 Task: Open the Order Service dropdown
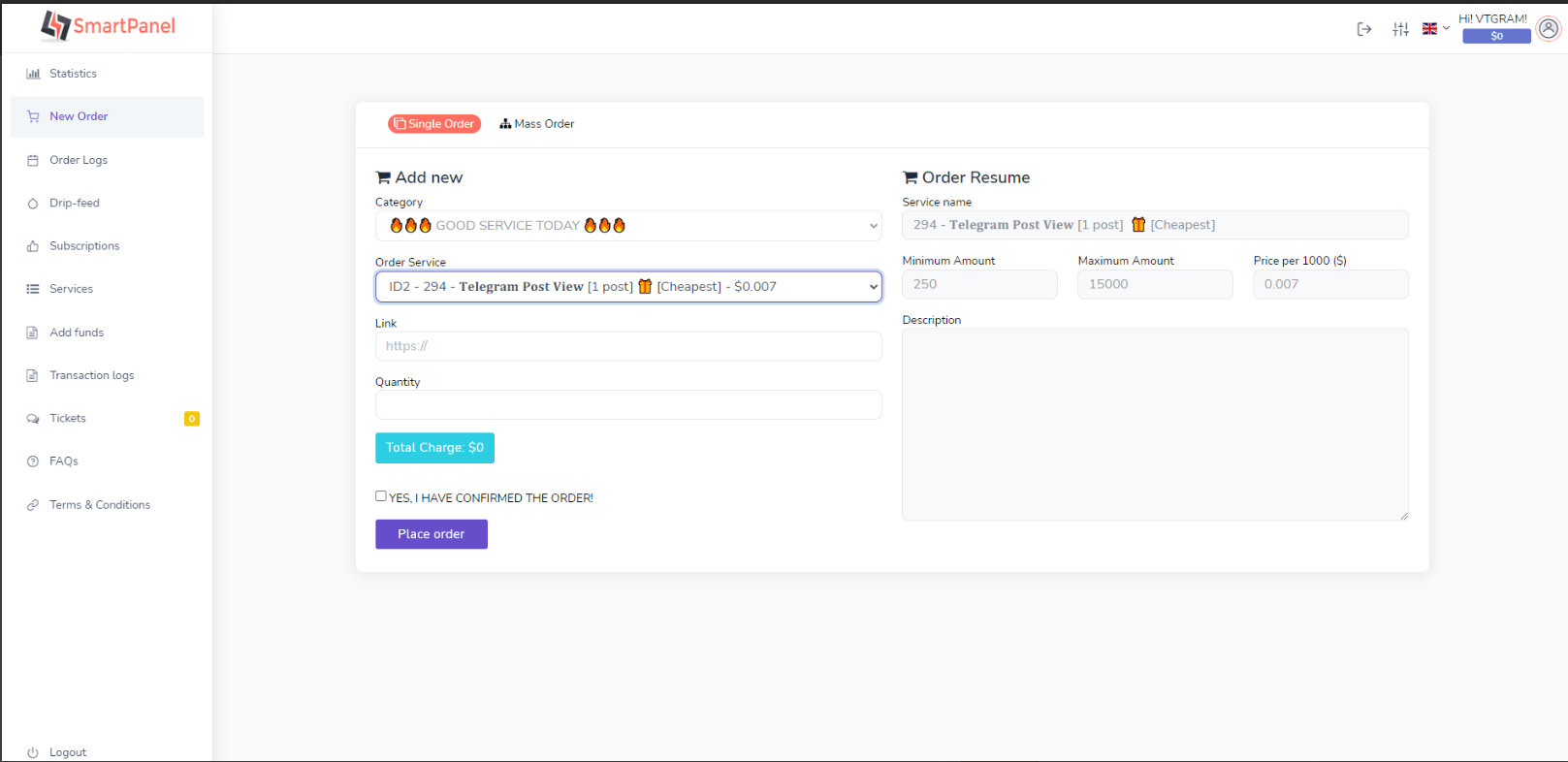pos(628,287)
